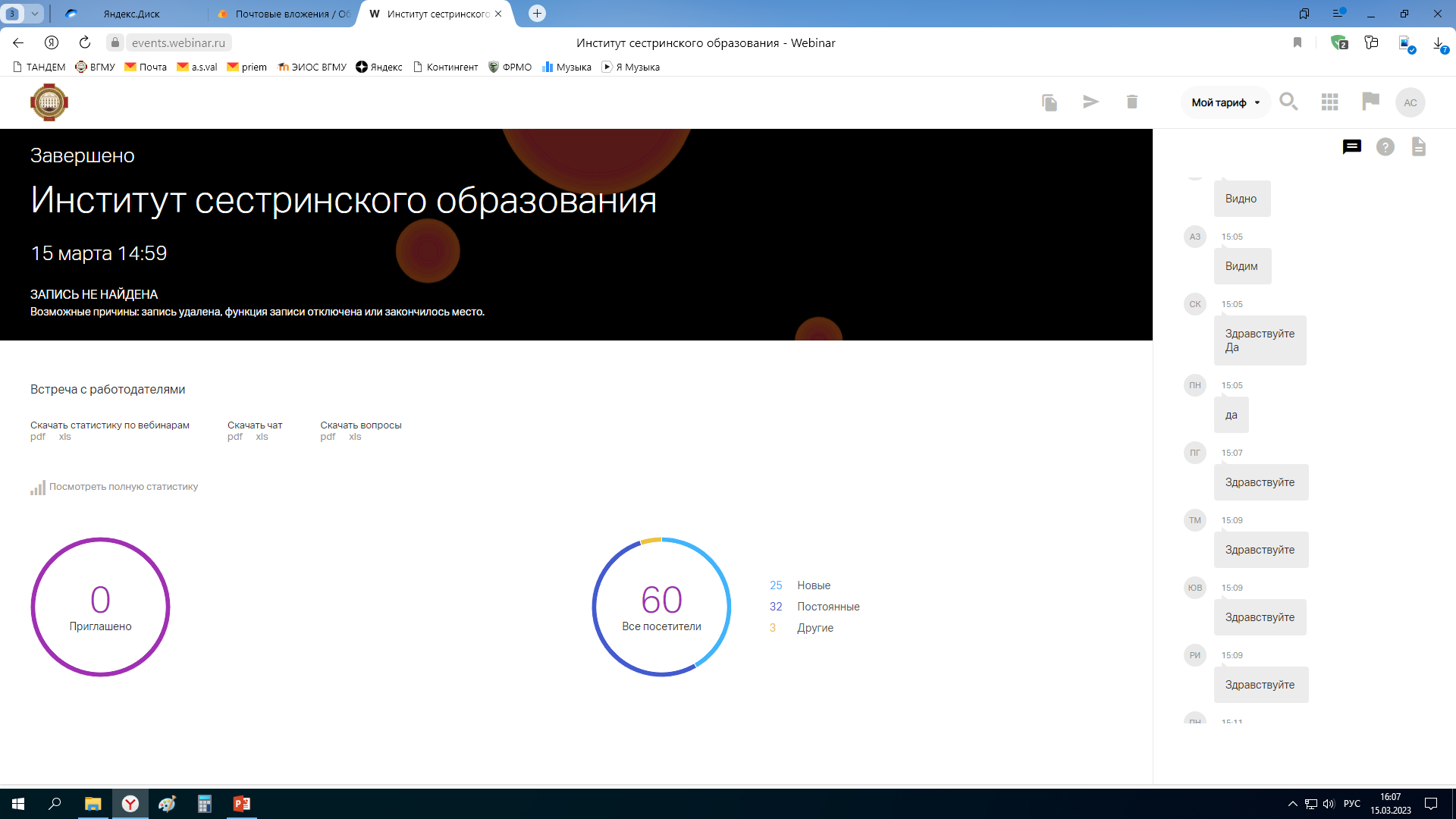Open the Protect shield extension icon
The image size is (1456, 819).
pos(1339,42)
